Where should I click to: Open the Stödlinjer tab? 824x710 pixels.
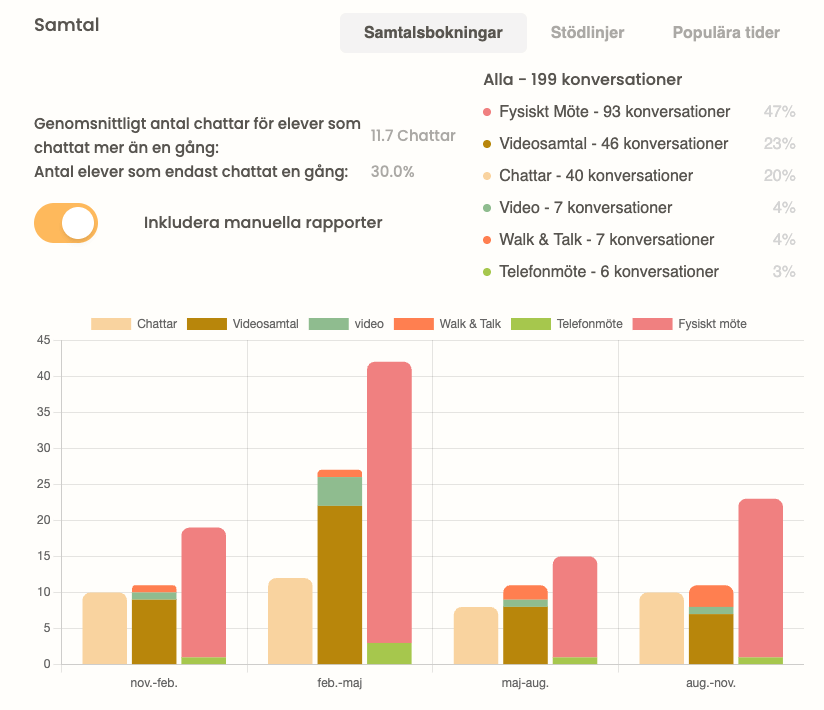tap(587, 33)
